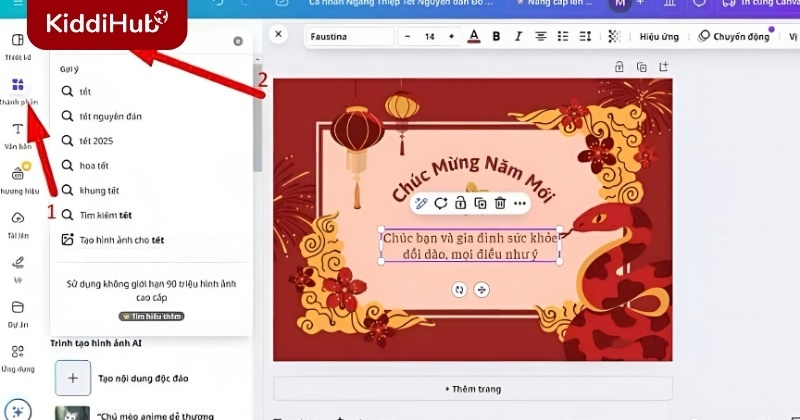
Task: Toggle bulleted list formatting
Action: 564,37
